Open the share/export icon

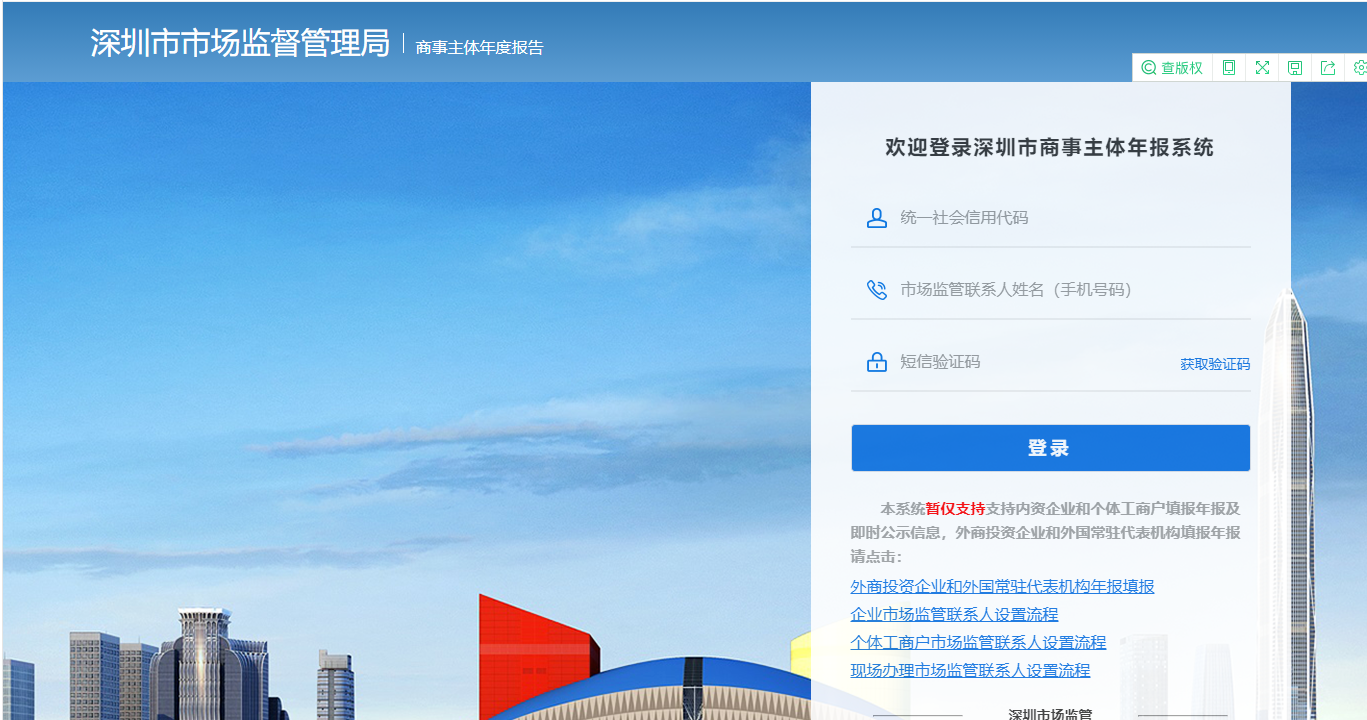(x=1328, y=68)
